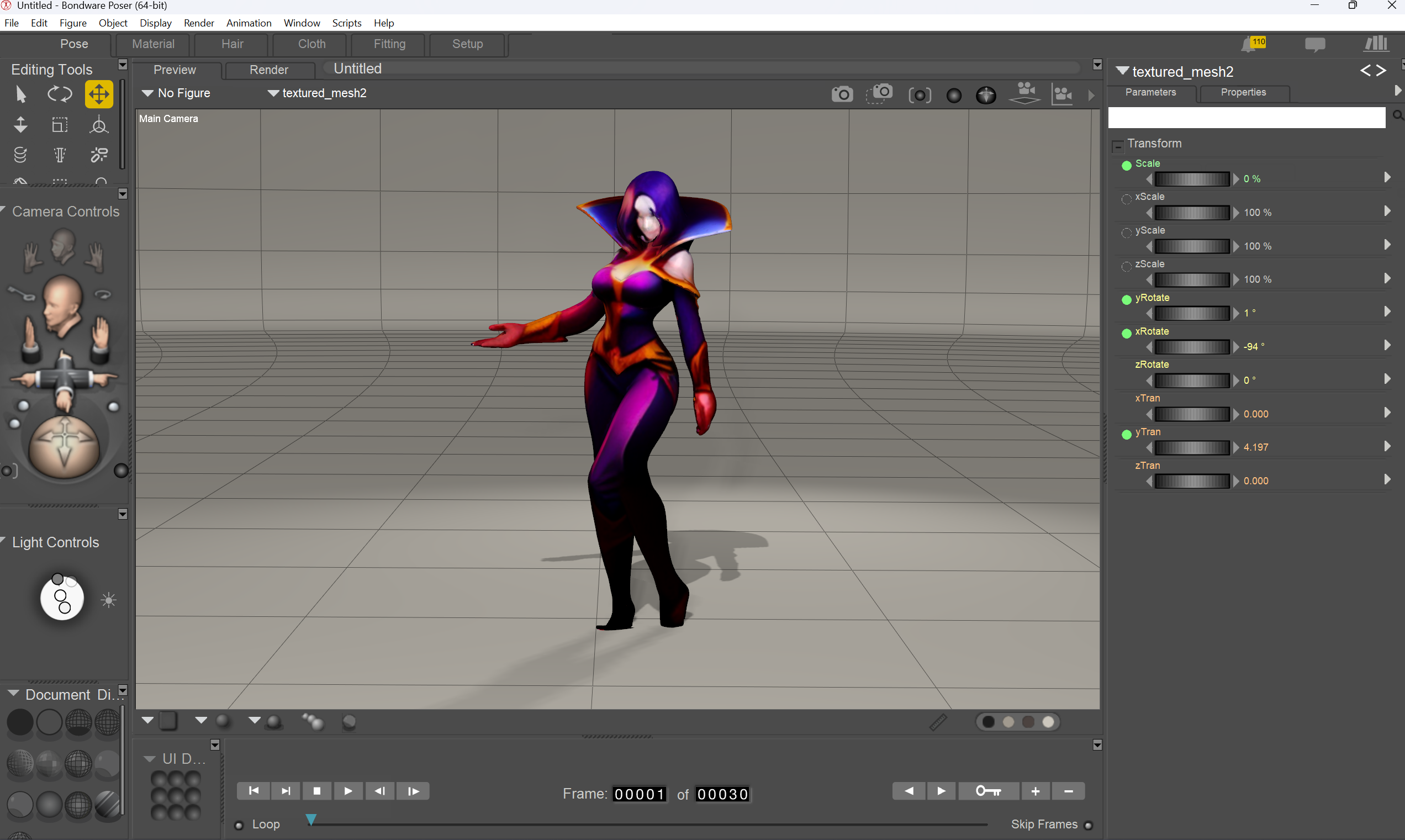Open the textured_mesh2 parameters panel dropdown

coord(1123,71)
